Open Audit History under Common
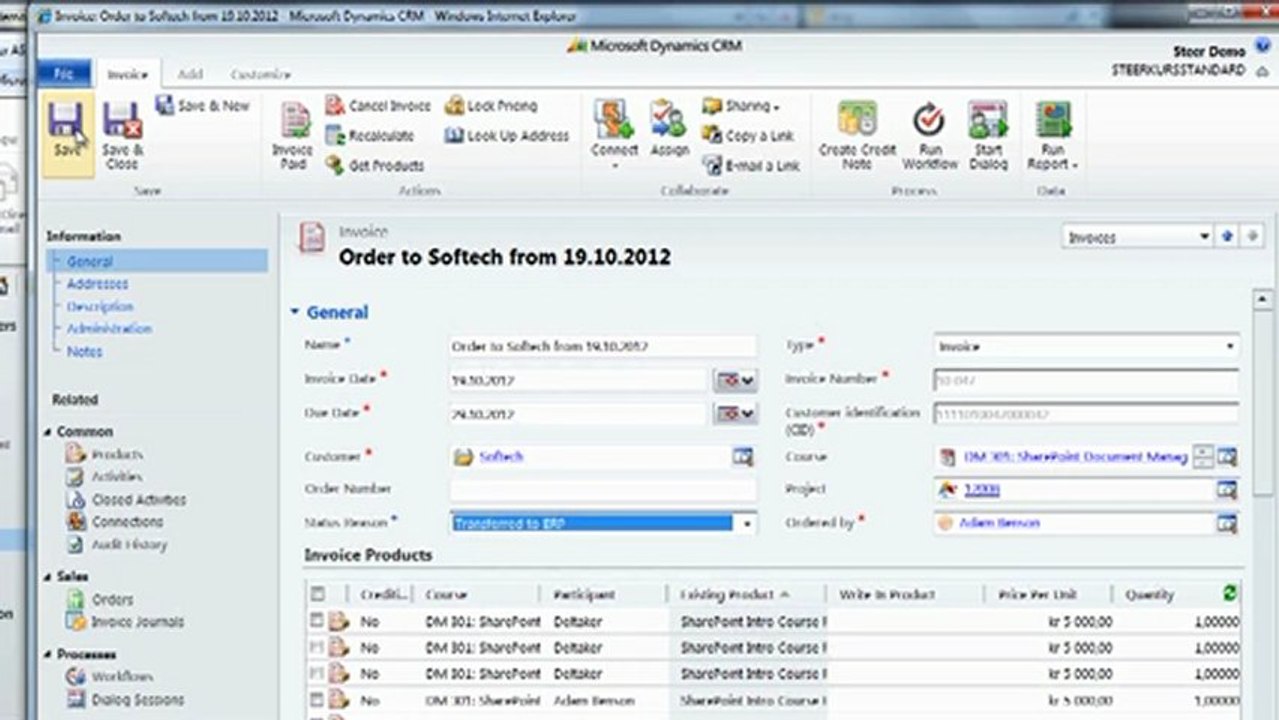The image size is (1279, 720). pos(117,545)
